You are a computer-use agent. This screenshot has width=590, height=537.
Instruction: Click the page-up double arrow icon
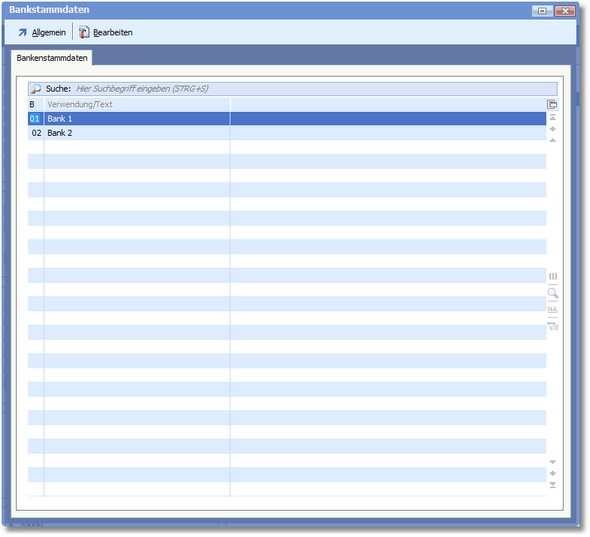(552, 129)
